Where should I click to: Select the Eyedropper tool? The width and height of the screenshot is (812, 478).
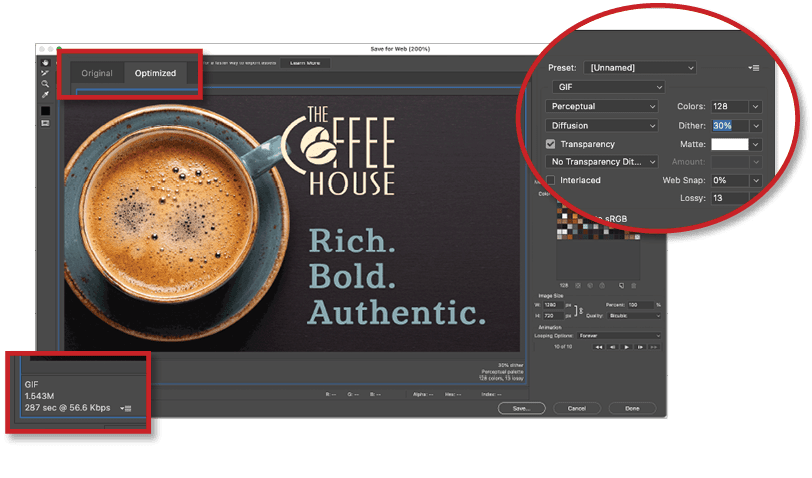[x=46, y=95]
